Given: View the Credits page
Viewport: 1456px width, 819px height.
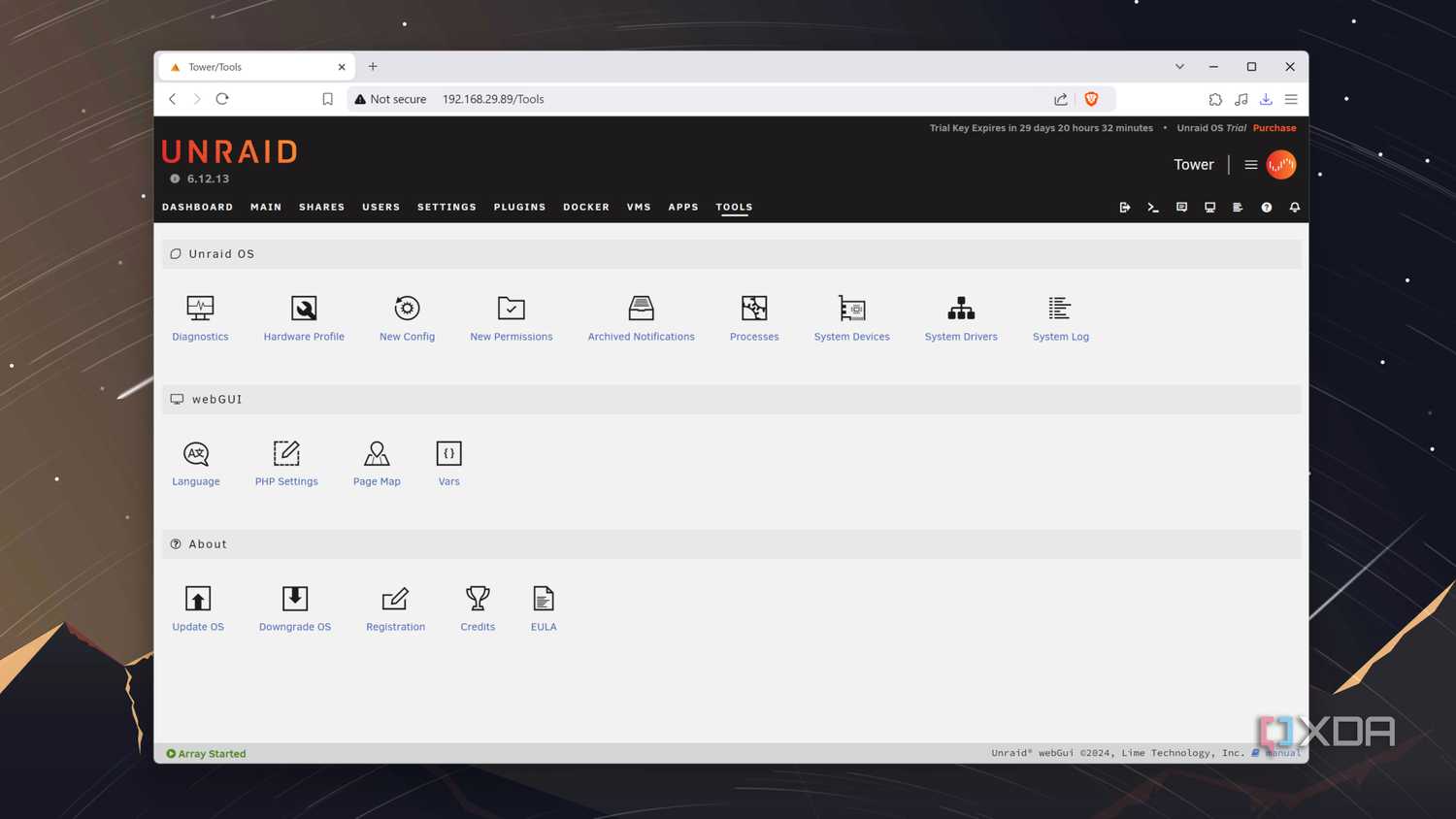Looking at the screenshot, I should point(478,608).
